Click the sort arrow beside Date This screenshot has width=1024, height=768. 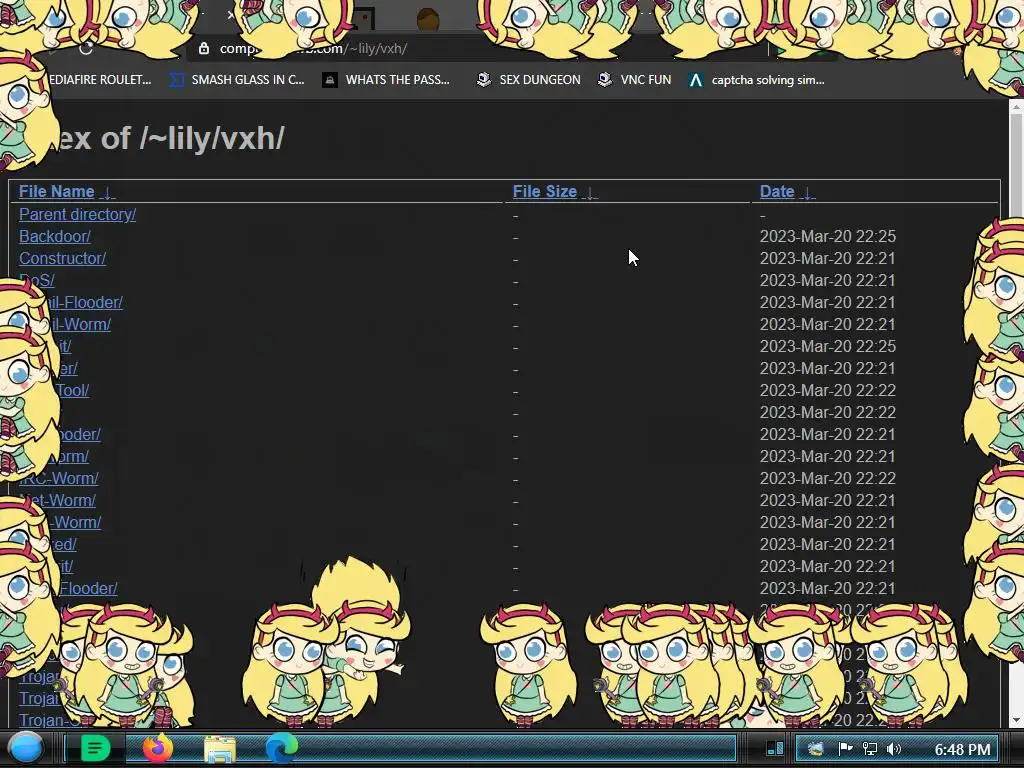[807, 193]
